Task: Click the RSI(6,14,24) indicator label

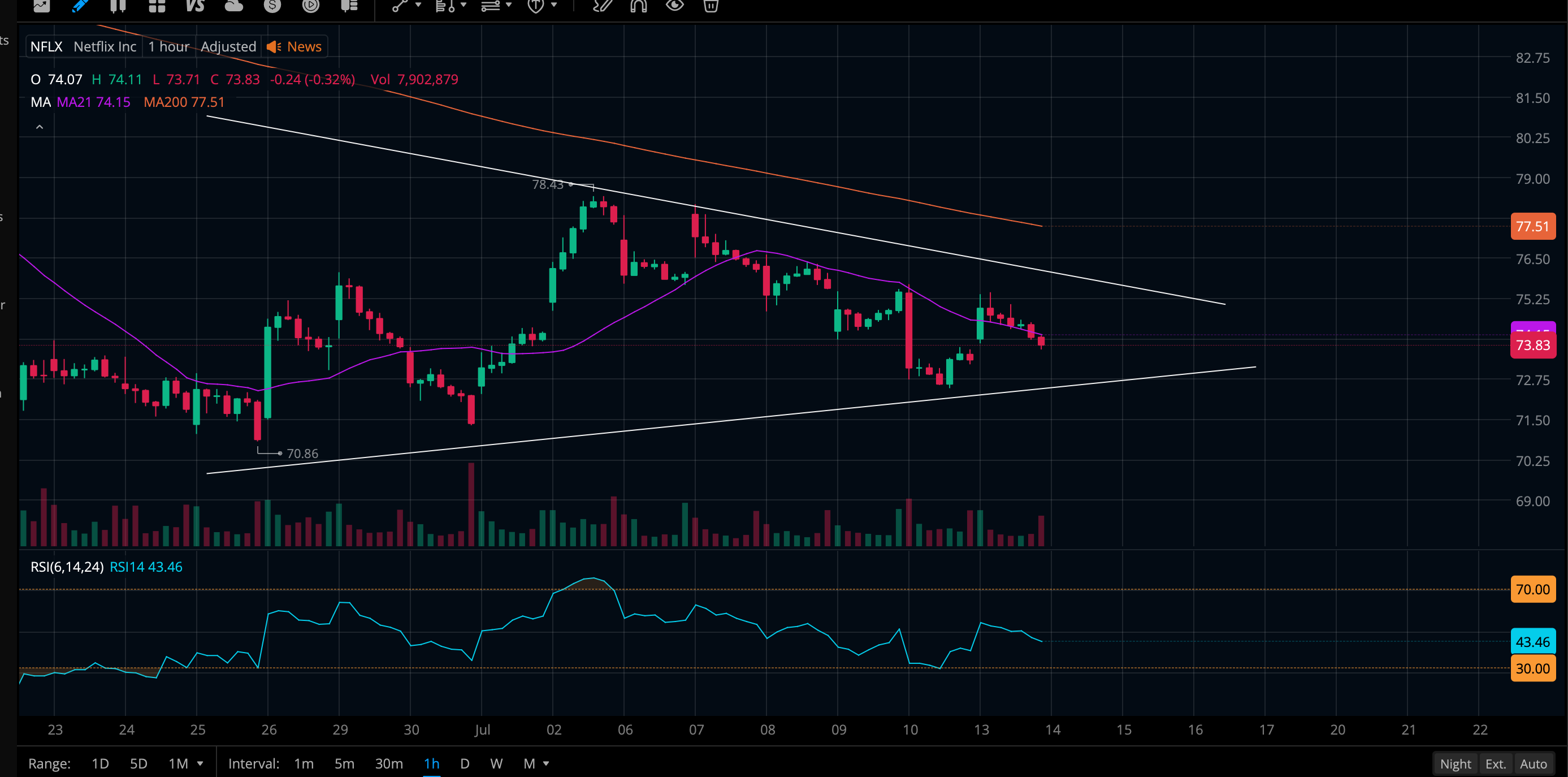Action: click(x=67, y=568)
